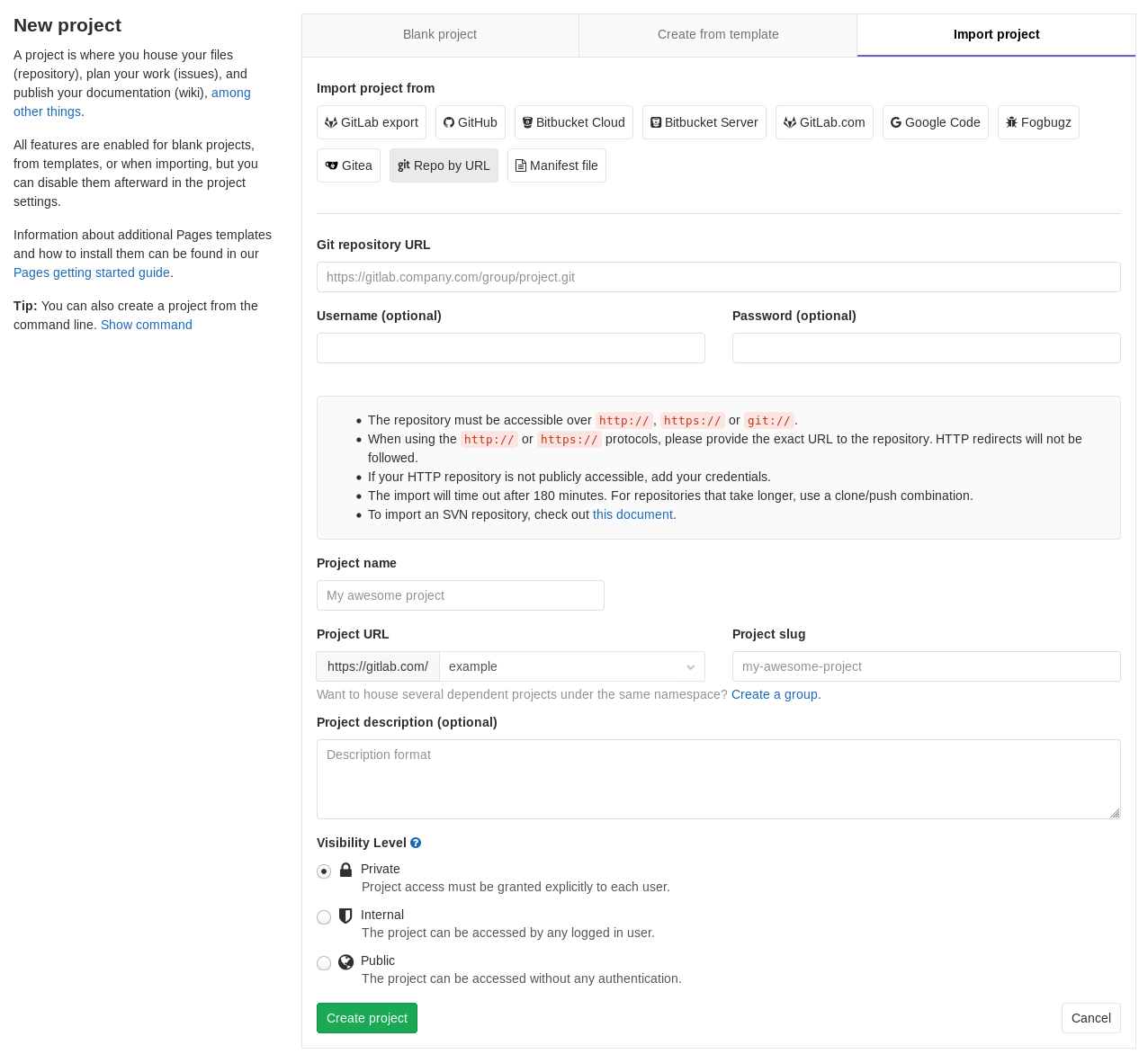Set visibility to Public
Image resolution: width=1148 pixels, height=1063 pixels.
coord(324,962)
